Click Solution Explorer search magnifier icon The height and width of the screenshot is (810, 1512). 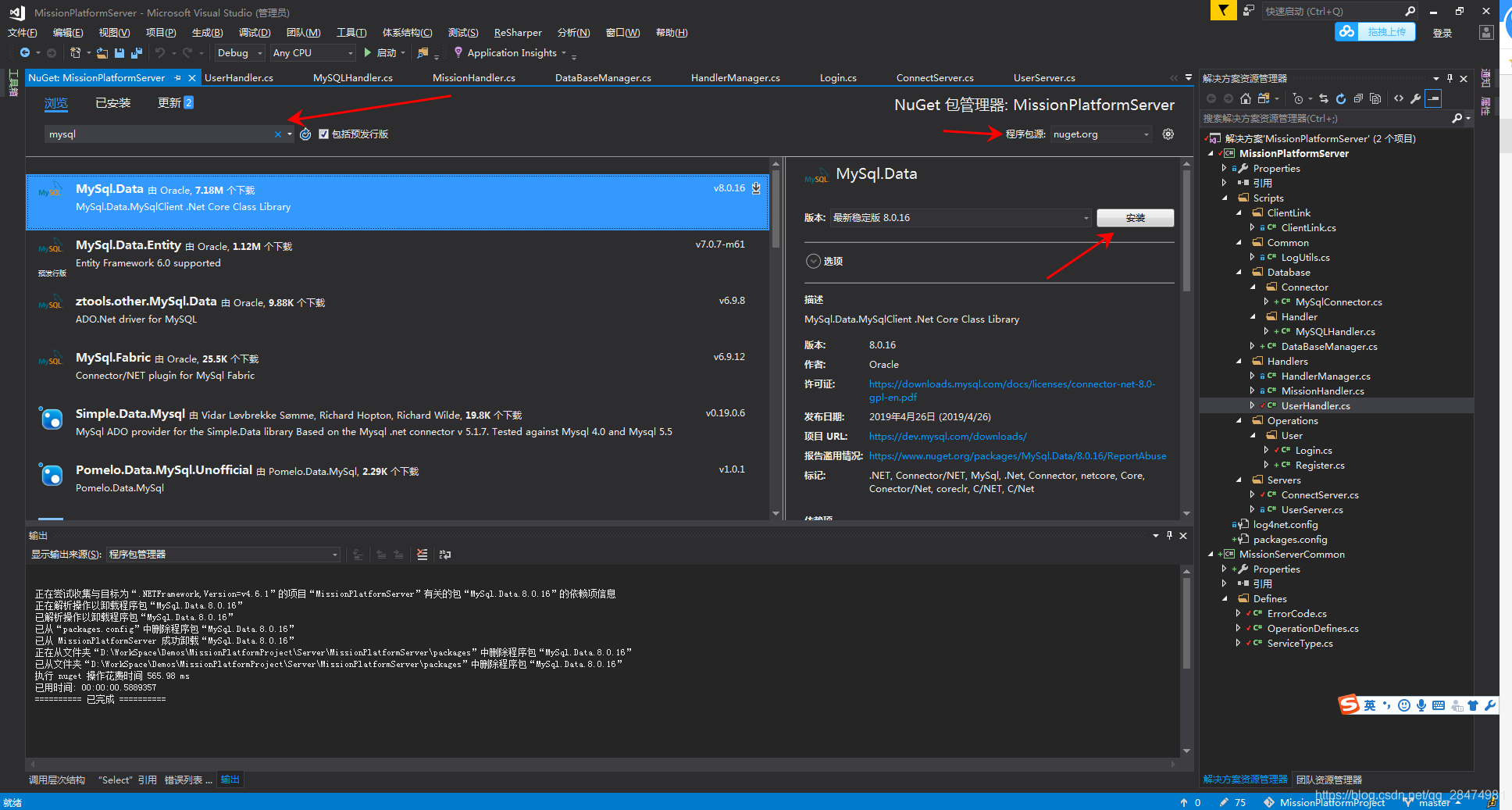coord(1457,119)
